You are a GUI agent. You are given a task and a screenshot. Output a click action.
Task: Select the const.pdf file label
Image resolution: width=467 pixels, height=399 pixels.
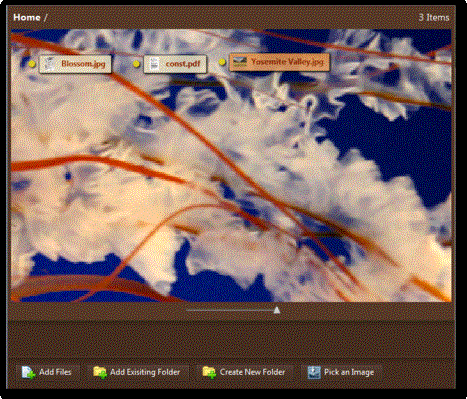click(183, 64)
